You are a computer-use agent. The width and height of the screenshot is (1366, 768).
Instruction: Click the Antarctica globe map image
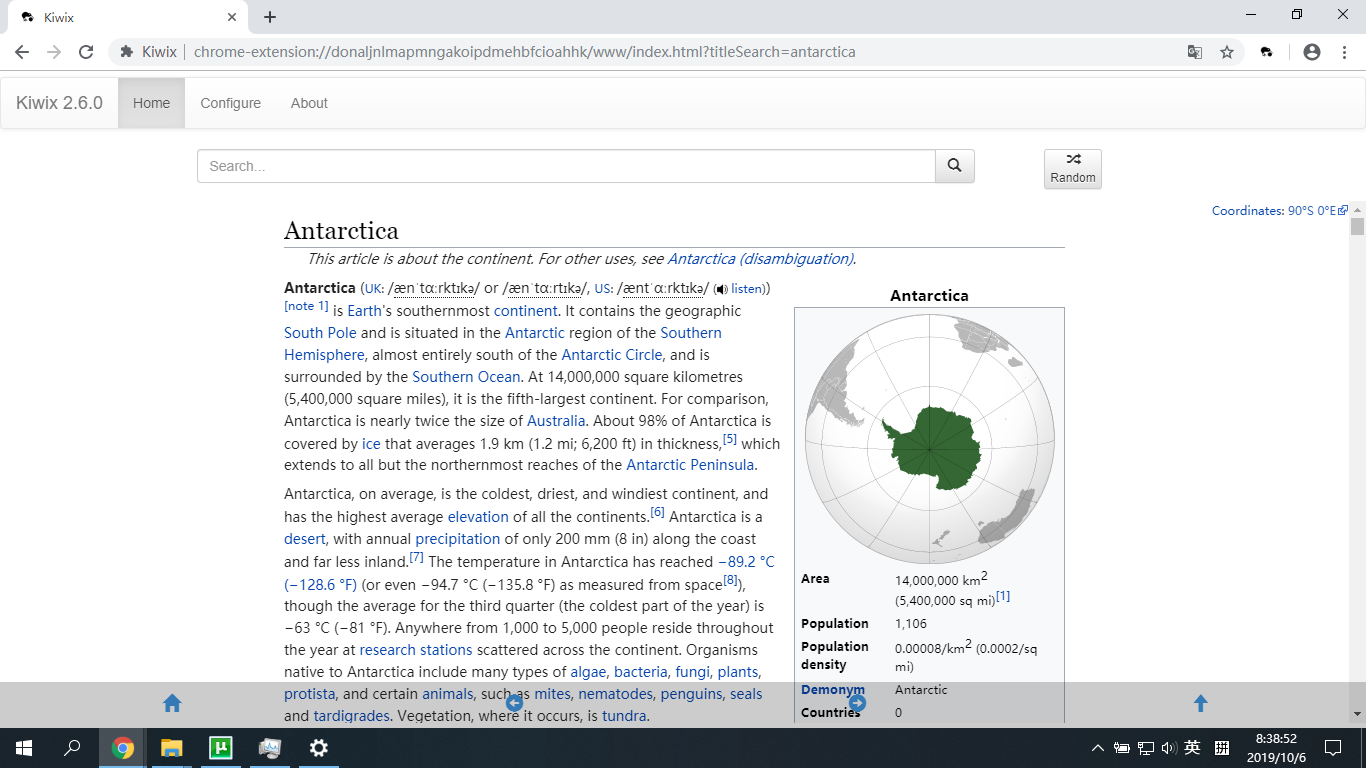pyautogui.click(x=929, y=439)
